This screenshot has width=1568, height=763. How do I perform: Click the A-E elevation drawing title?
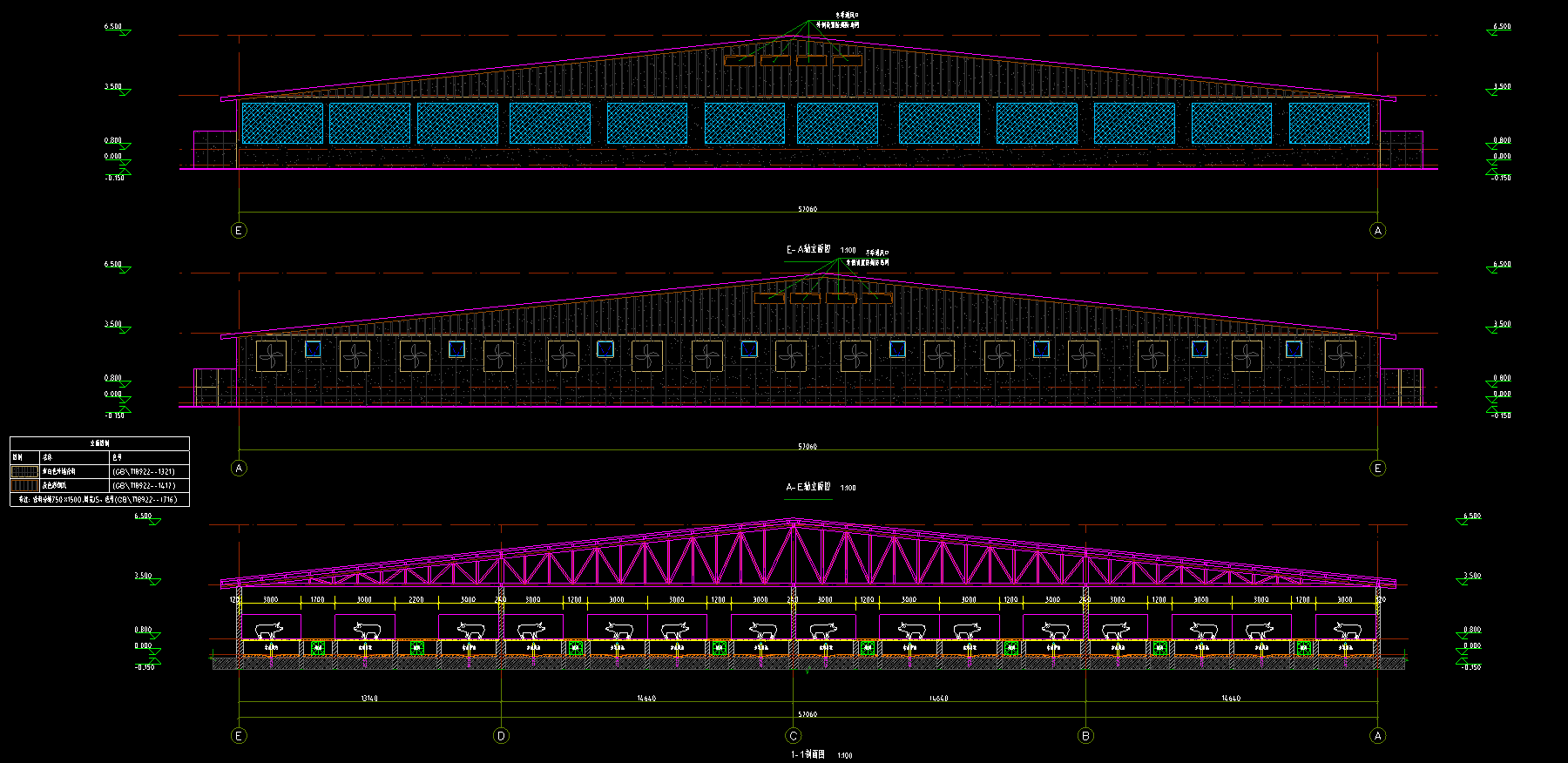(x=809, y=488)
